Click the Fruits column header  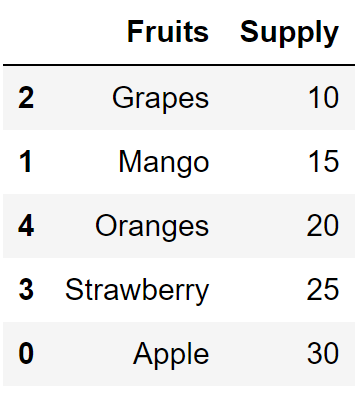(x=168, y=32)
